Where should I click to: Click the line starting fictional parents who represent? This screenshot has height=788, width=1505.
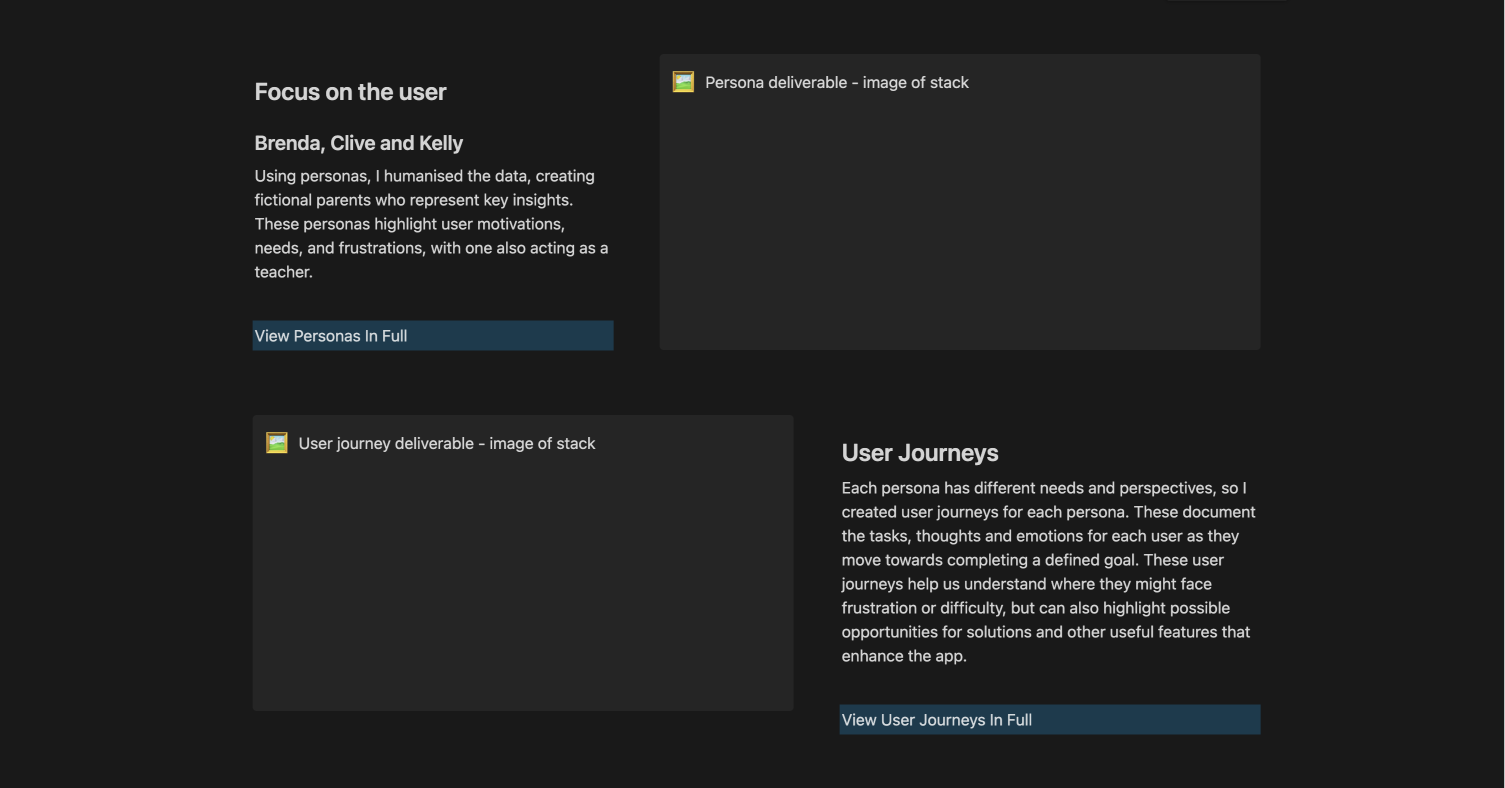[x=413, y=200]
